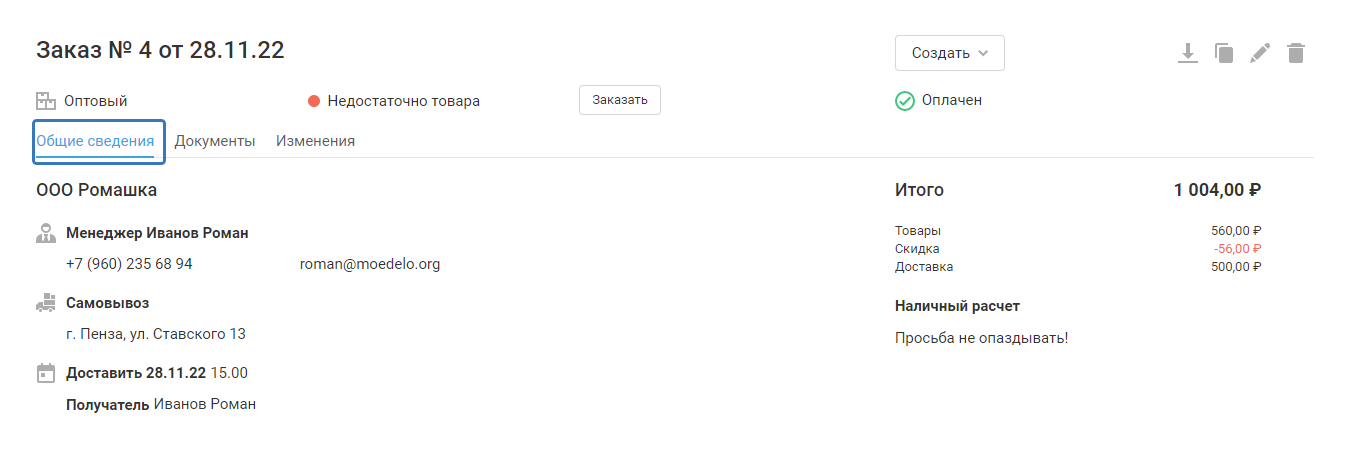Image resolution: width=1346 pixels, height=461 pixels.
Task: Click the phone number +7 (960) 235 68 94
Action: [129, 264]
